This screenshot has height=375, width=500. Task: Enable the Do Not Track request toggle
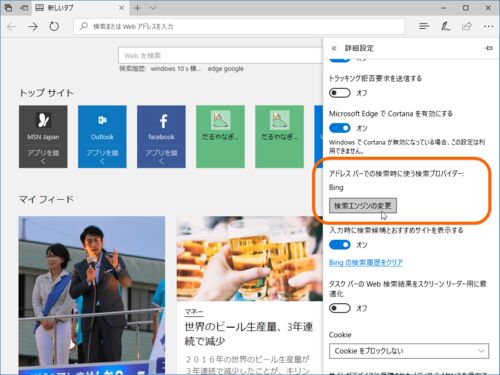pos(340,93)
